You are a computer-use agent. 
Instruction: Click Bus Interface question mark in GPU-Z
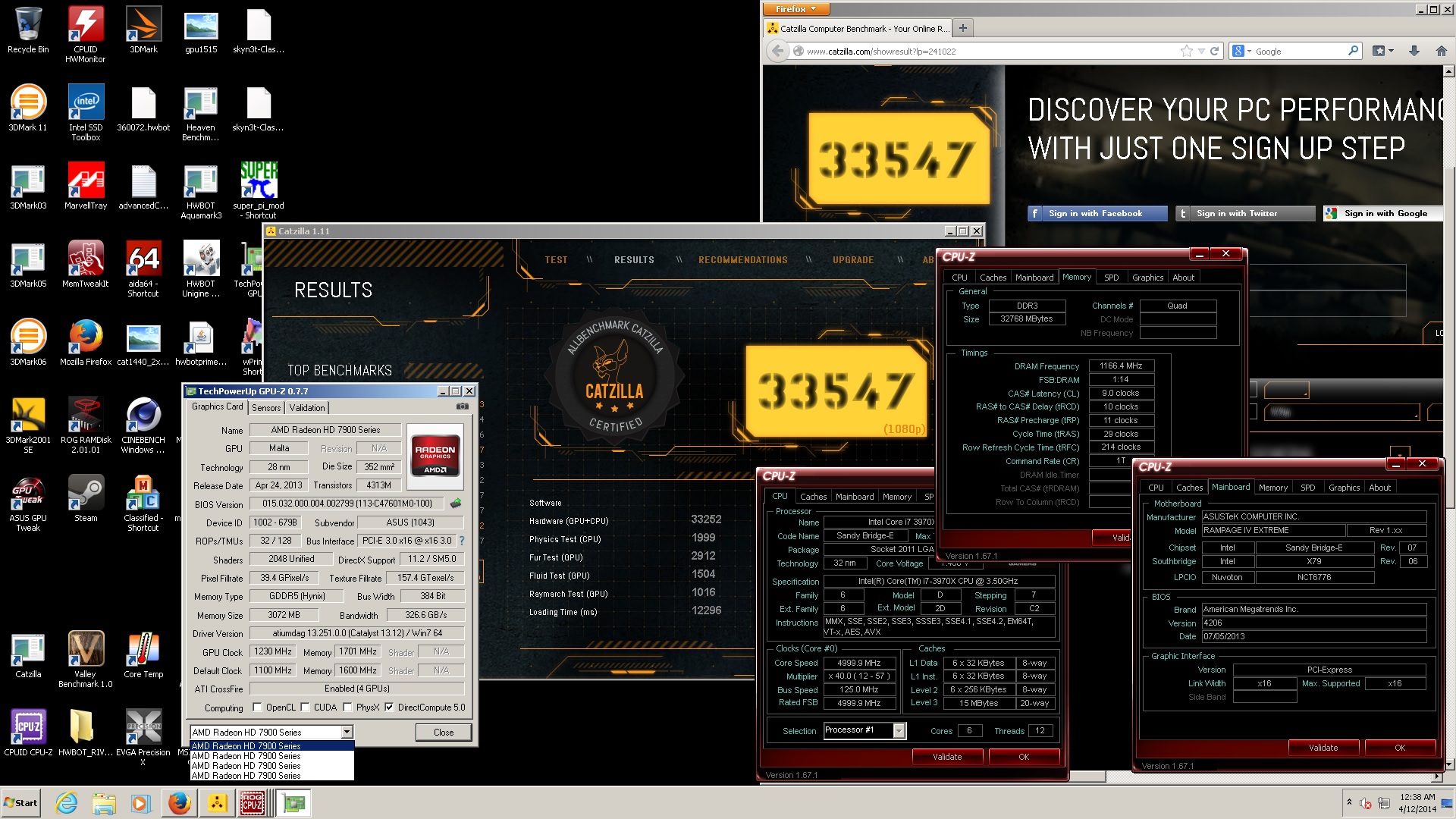click(461, 541)
